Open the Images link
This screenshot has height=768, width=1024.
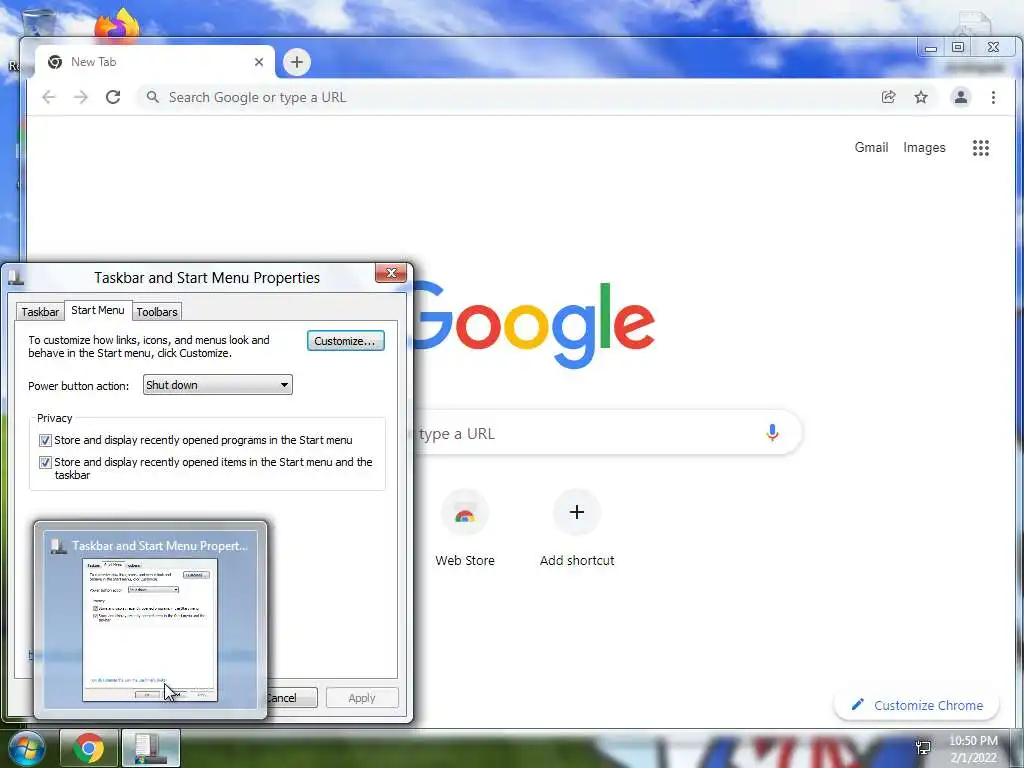(x=924, y=148)
